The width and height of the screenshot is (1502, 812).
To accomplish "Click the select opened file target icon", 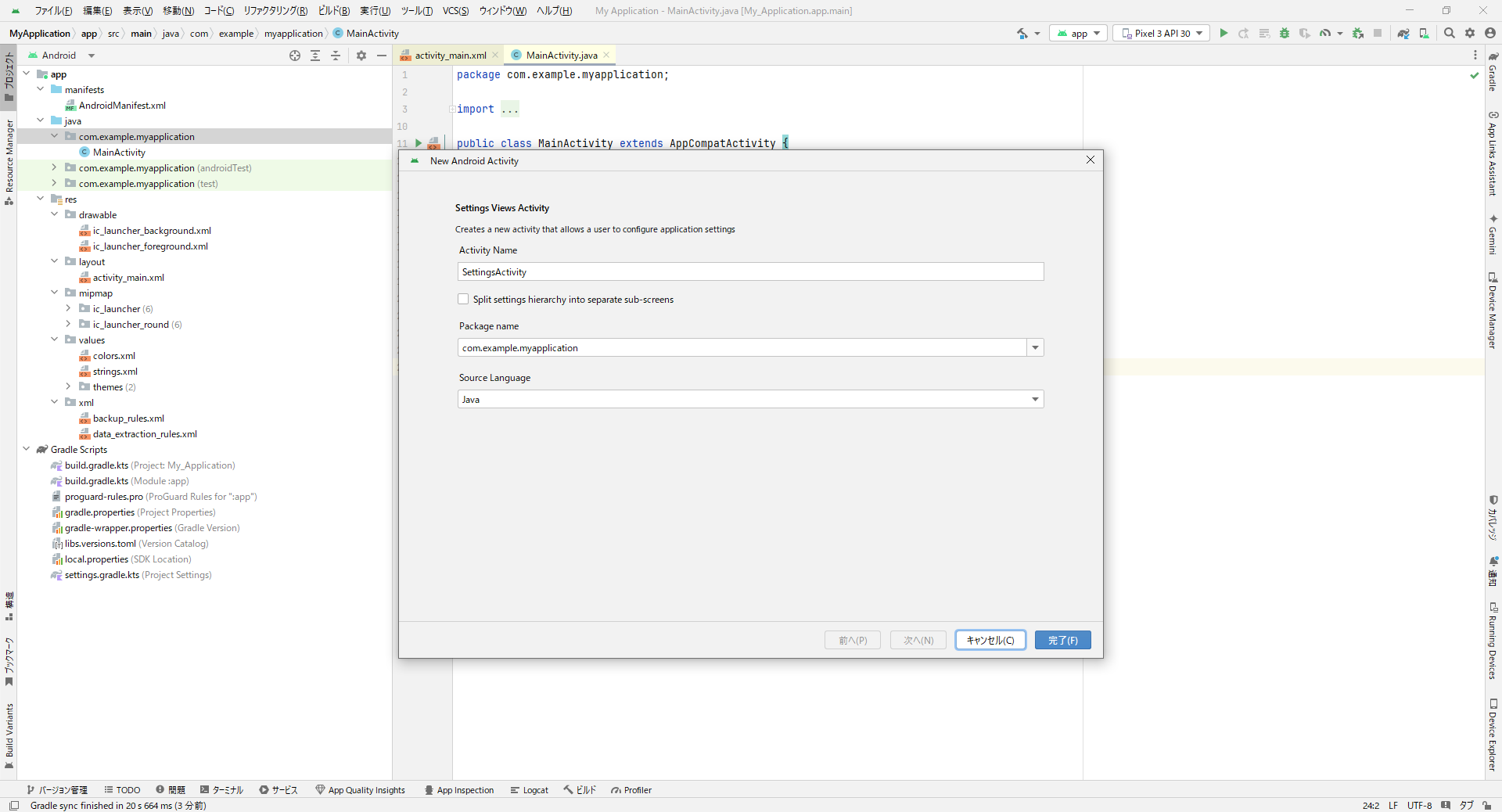I will coord(295,56).
